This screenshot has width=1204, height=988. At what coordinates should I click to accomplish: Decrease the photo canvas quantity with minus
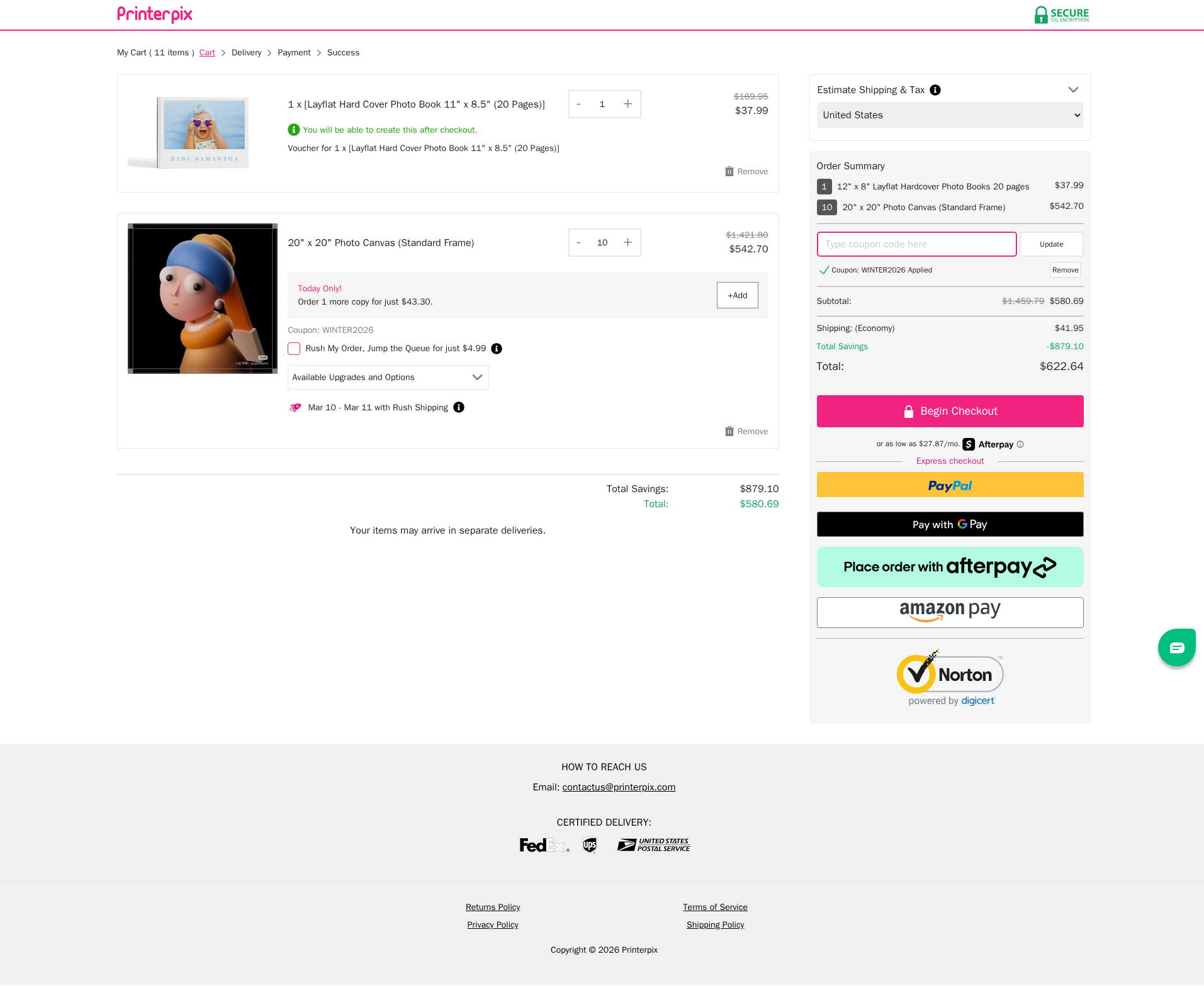point(578,242)
